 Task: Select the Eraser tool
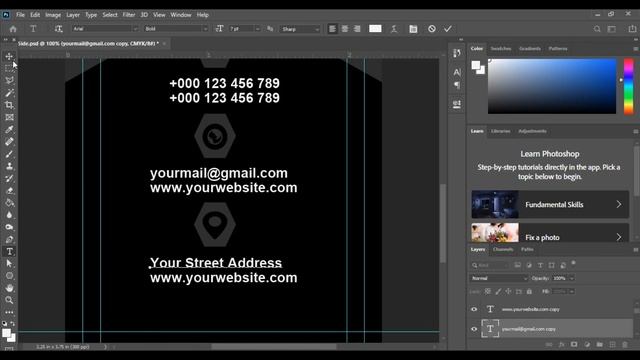click(9, 191)
